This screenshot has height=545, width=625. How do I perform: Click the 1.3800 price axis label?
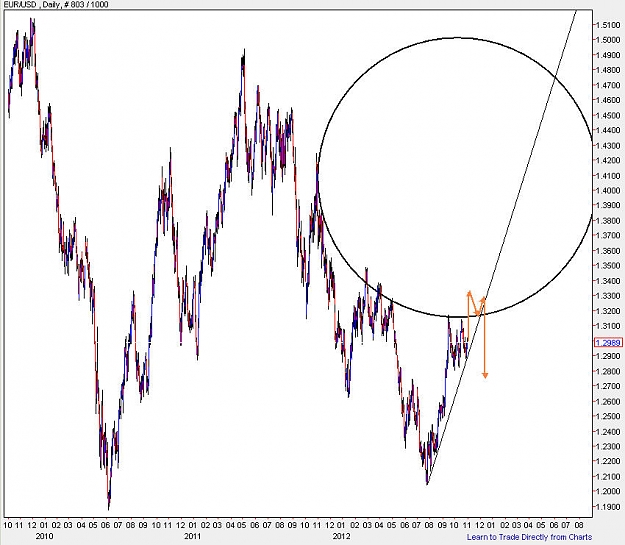point(608,220)
